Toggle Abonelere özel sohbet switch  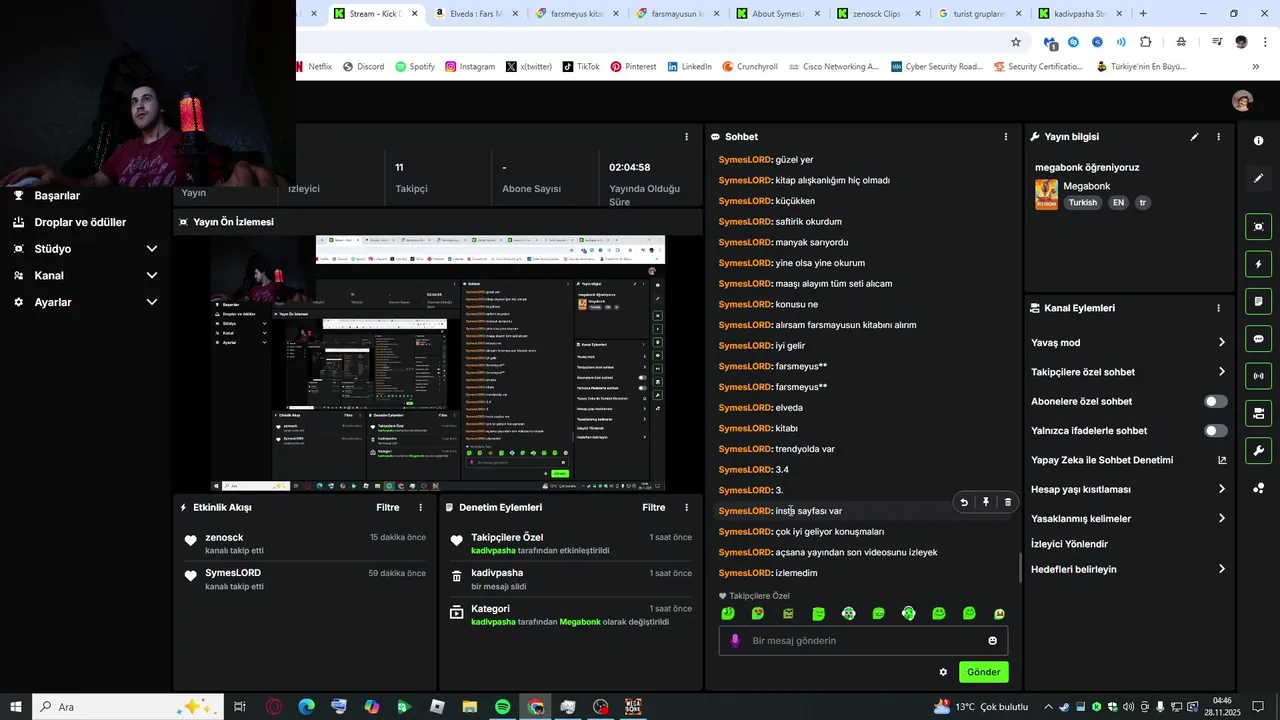click(1216, 401)
